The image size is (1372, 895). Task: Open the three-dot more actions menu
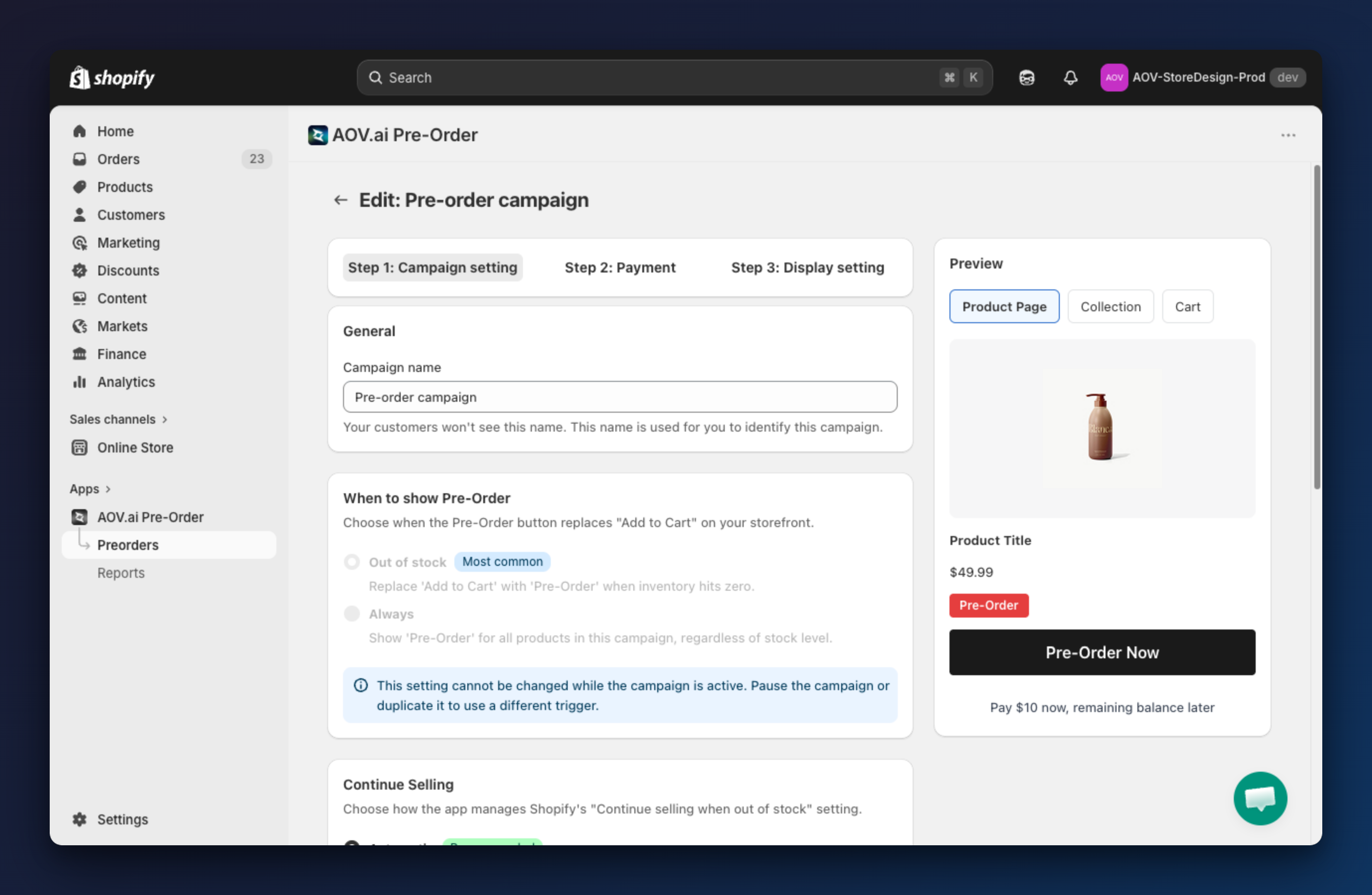[1288, 135]
